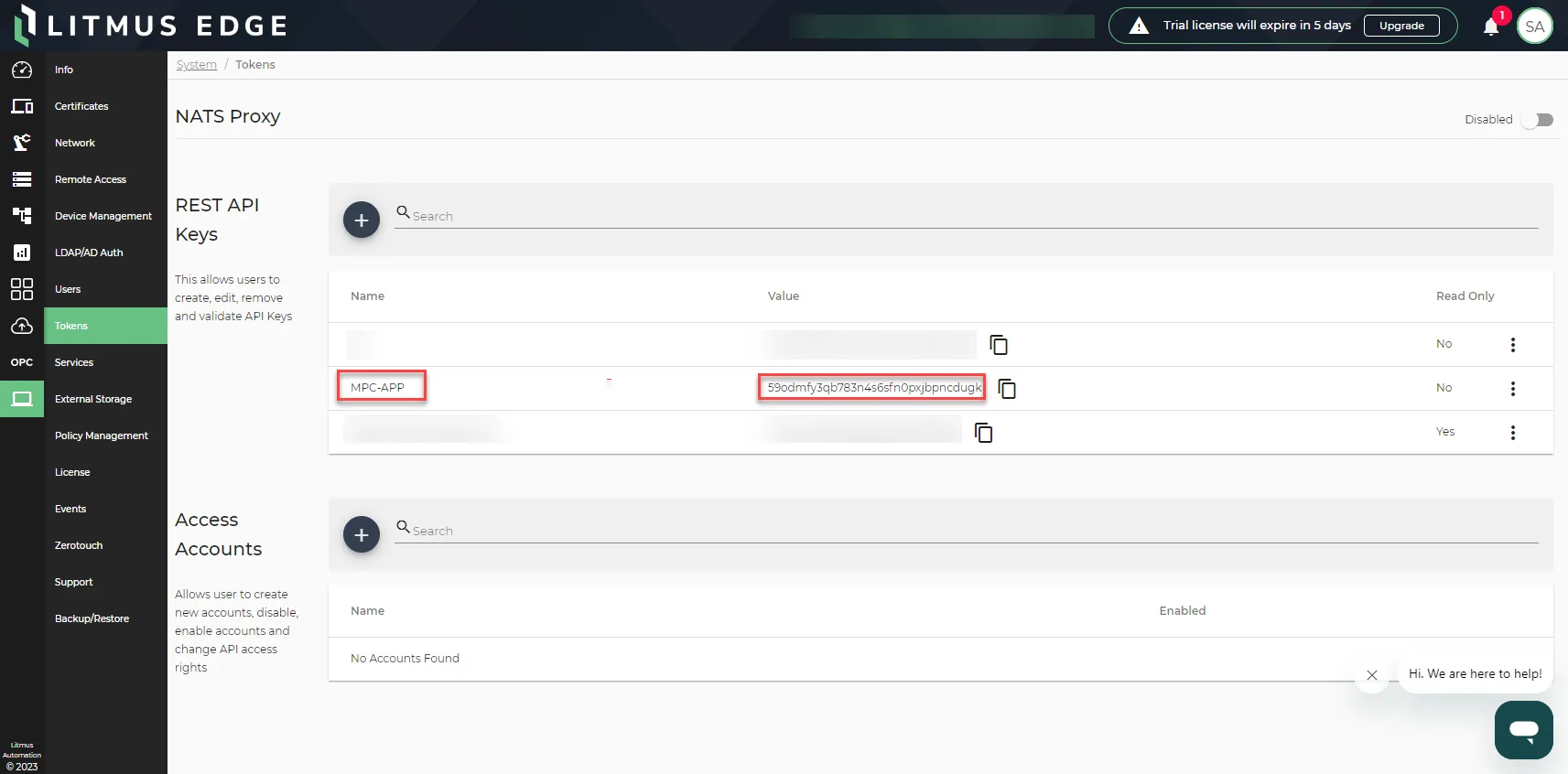1568x774 pixels.
Task: Copy the key value in the read-only Yes row
Action: [x=984, y=433]
